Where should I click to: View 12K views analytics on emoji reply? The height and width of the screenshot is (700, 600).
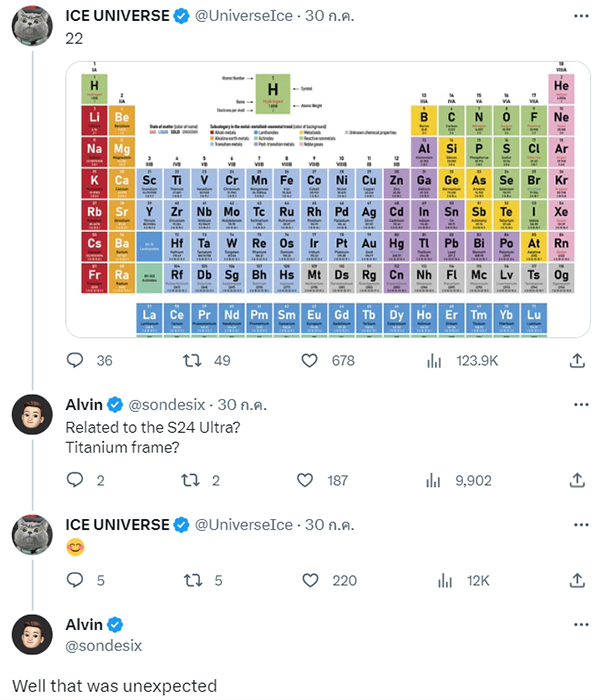click(x=434, y=580)
